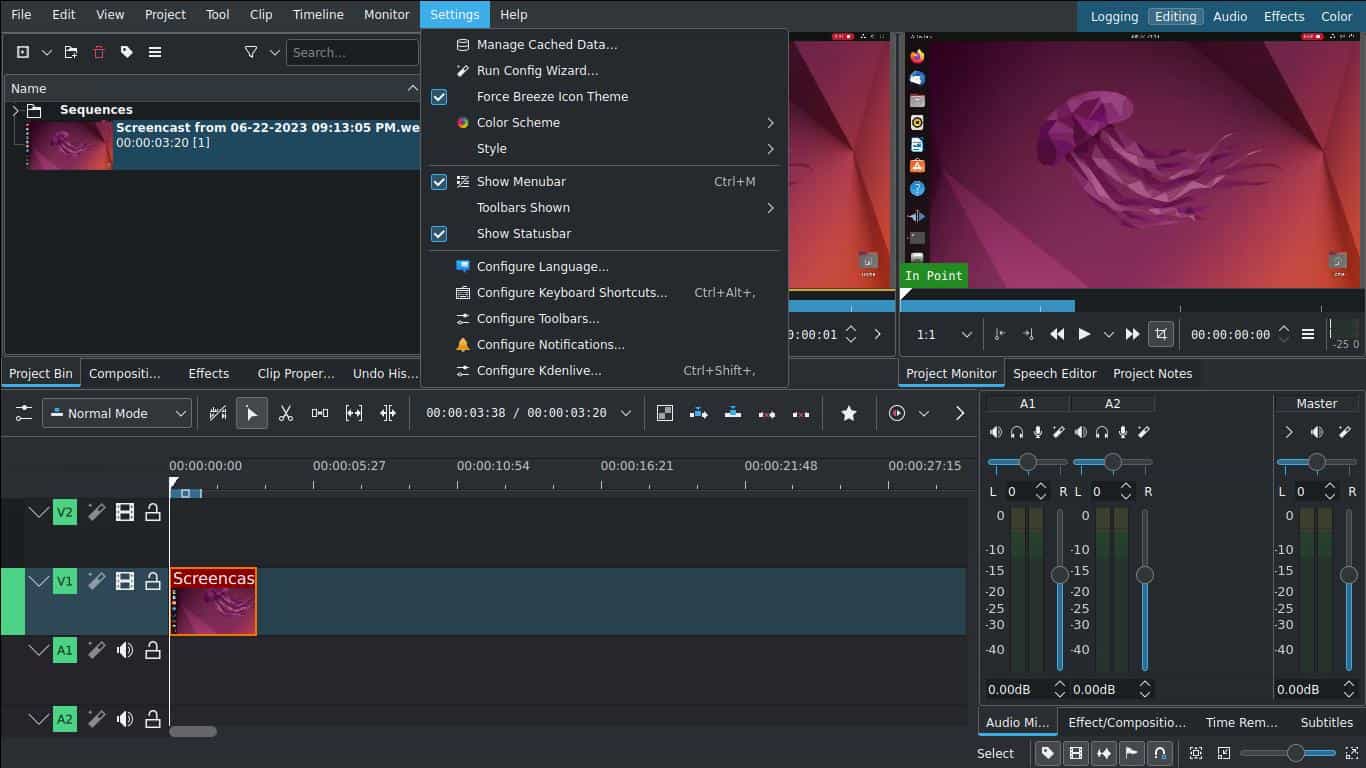Select the Spacer tool

(x=319, y=412)
